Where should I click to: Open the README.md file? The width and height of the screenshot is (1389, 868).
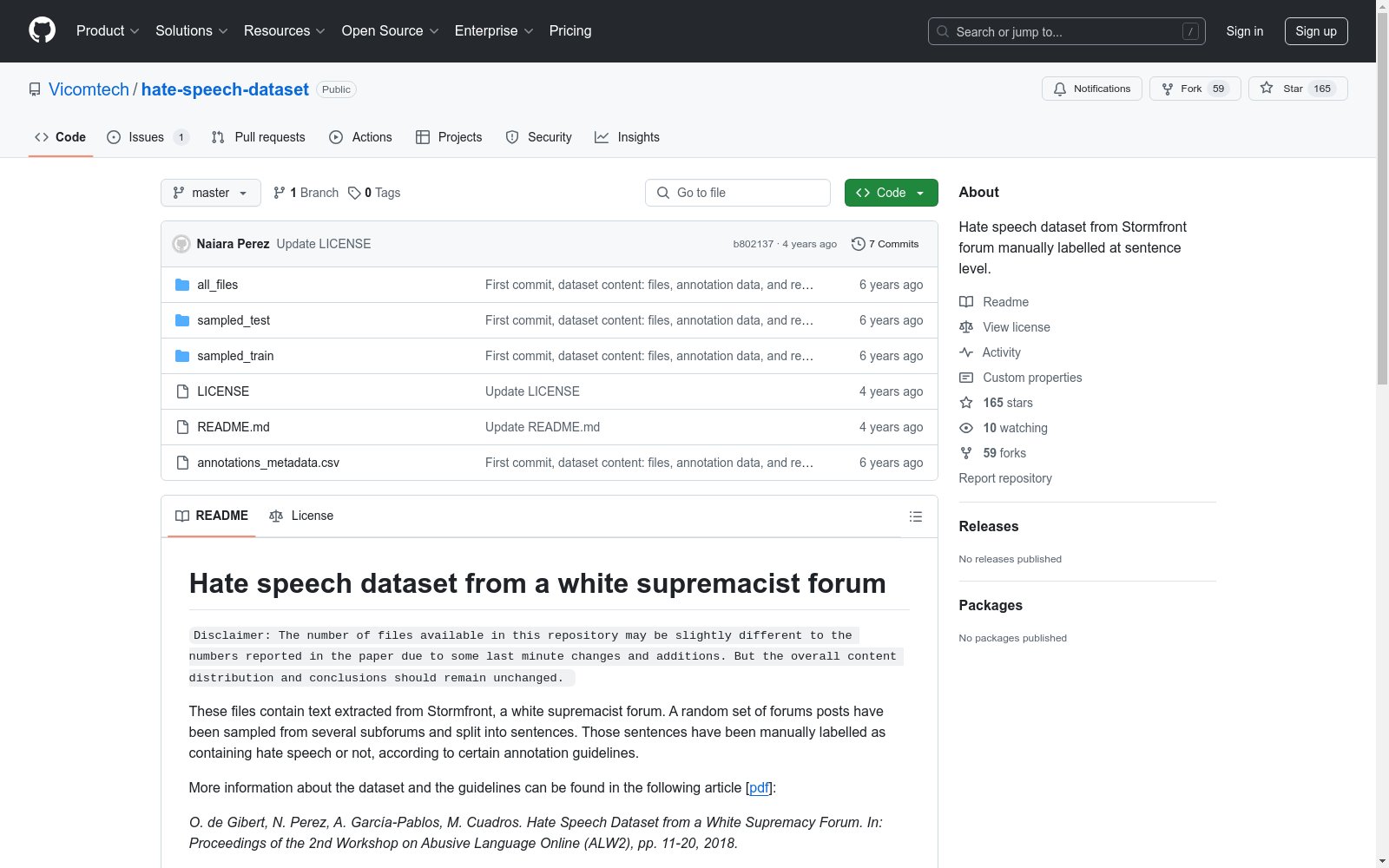[x=234, y=427]
